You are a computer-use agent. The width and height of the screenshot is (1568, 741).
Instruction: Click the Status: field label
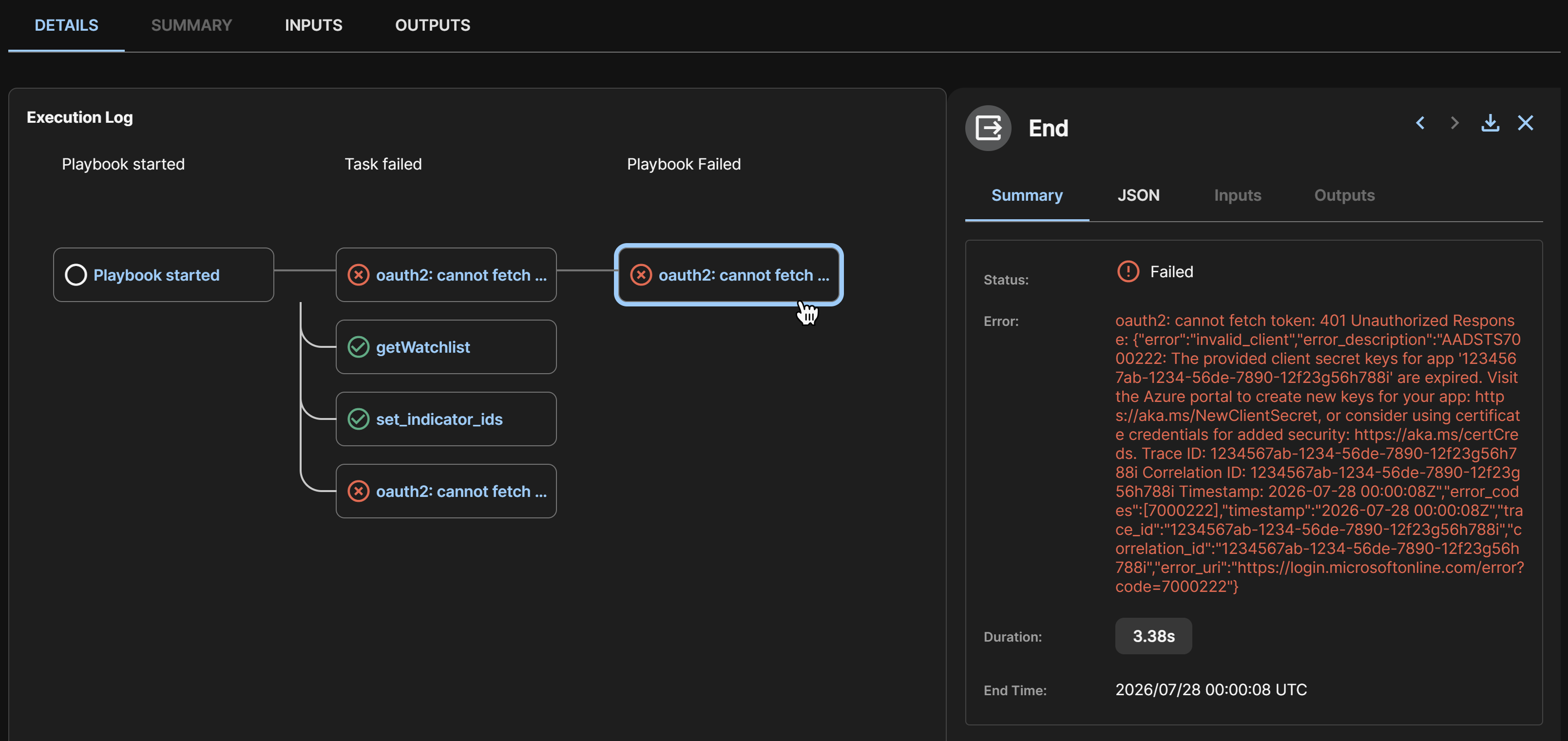click(x=1006, y=280)
